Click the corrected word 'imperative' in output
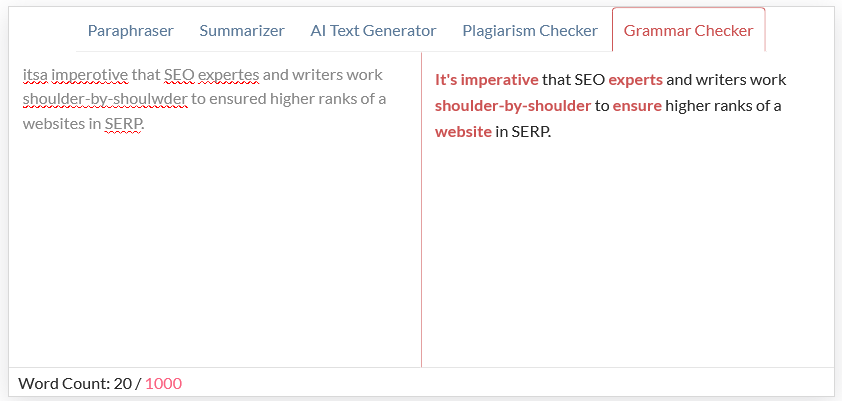The image size is (842, 401). 499,81
